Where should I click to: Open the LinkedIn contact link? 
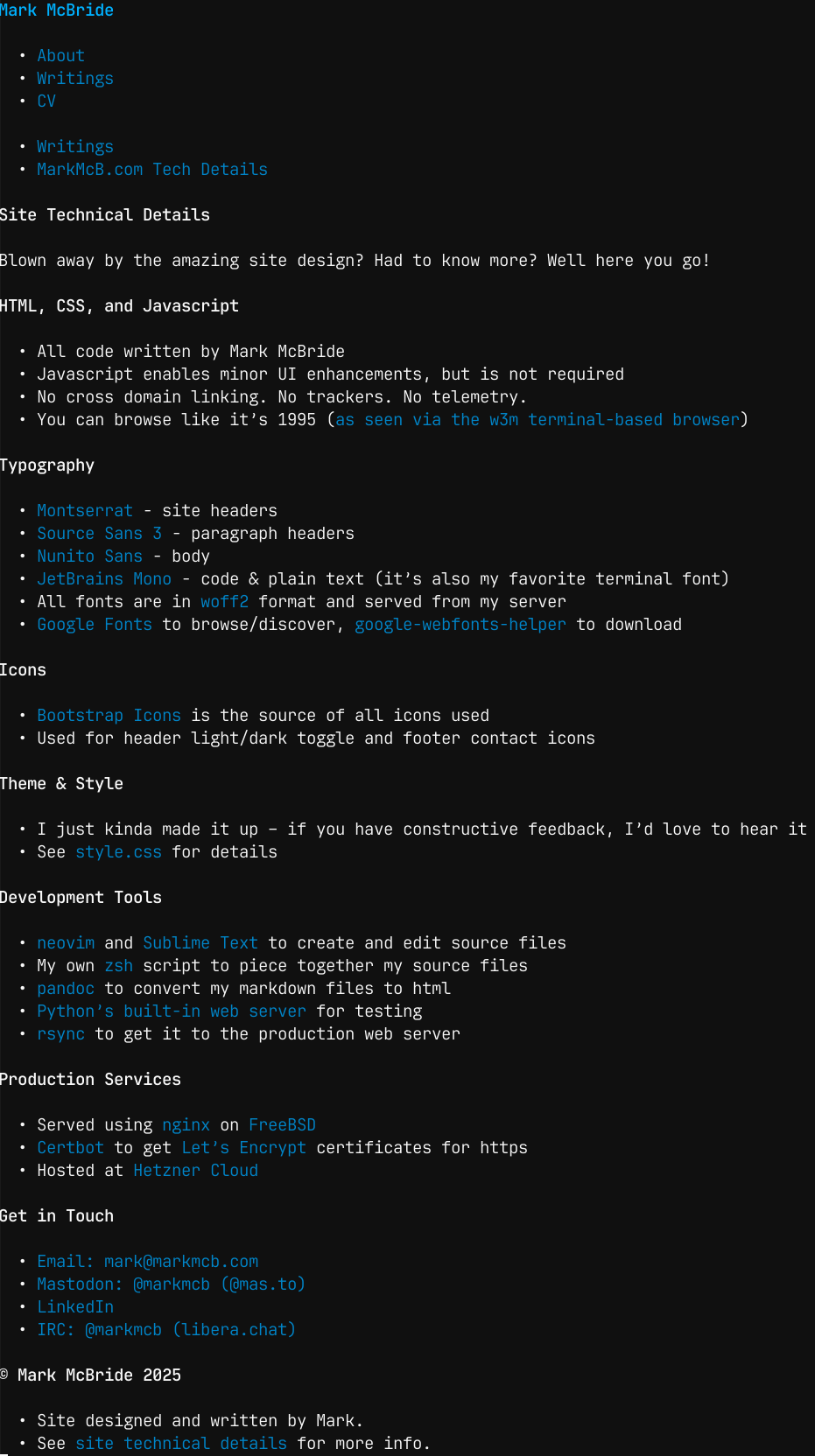(75, 1307)
